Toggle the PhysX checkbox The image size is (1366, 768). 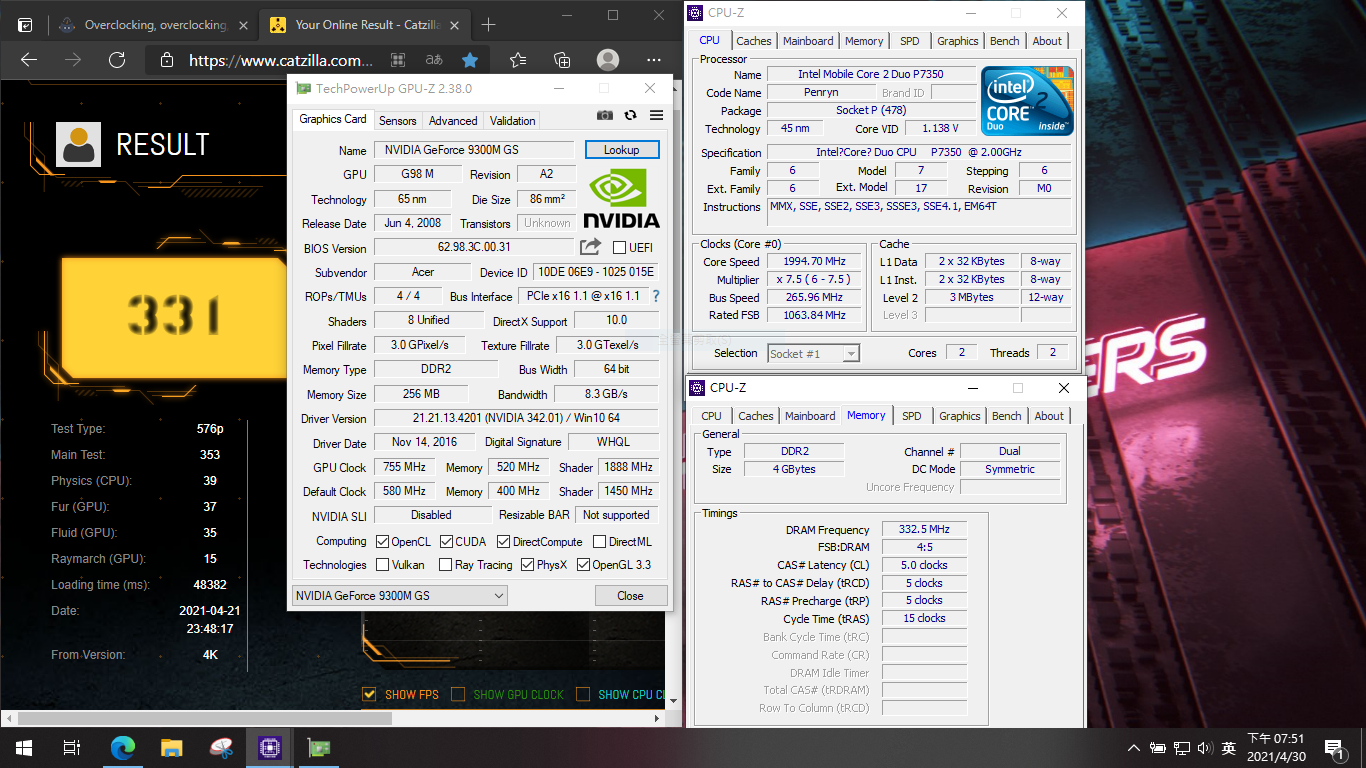pos(527,565)
